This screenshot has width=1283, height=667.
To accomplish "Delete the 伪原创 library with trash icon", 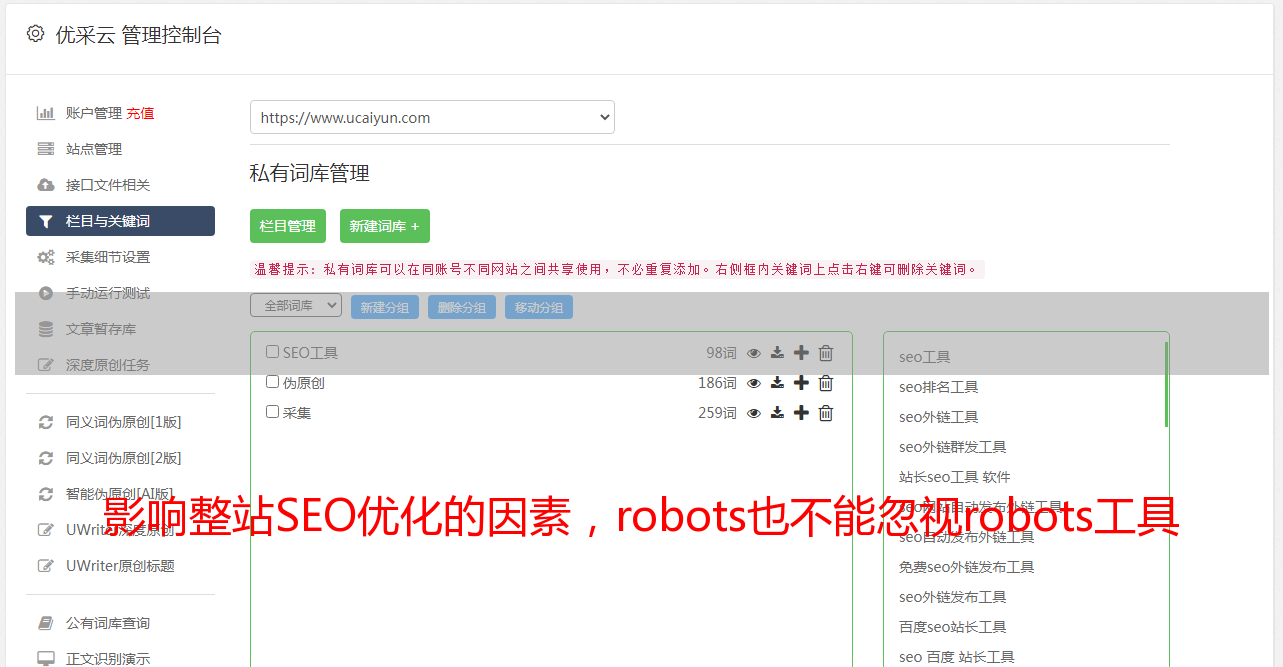I will (826, 383).
